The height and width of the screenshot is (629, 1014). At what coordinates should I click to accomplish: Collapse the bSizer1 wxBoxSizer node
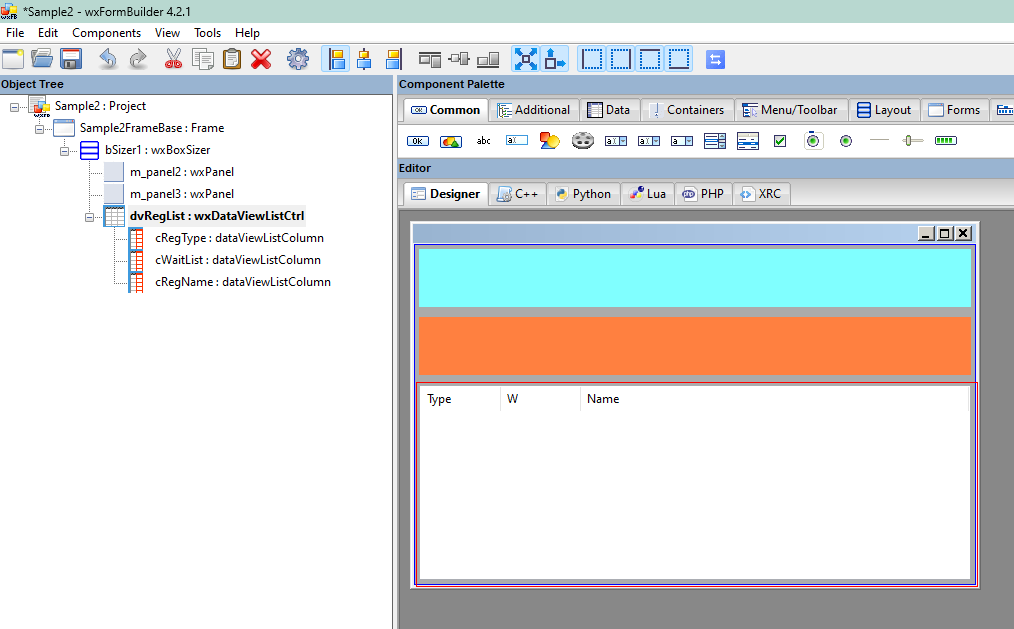pyautogui.click(x=64, y=150)
